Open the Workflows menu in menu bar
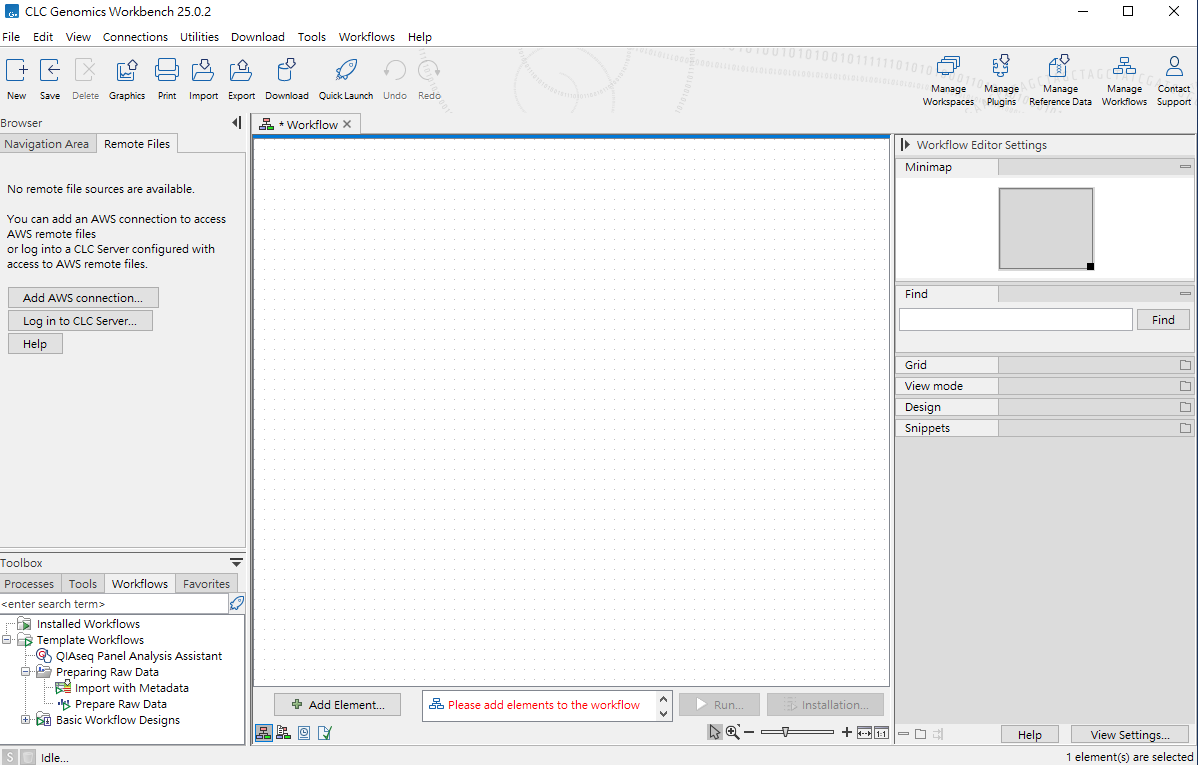 coord(367,37)
